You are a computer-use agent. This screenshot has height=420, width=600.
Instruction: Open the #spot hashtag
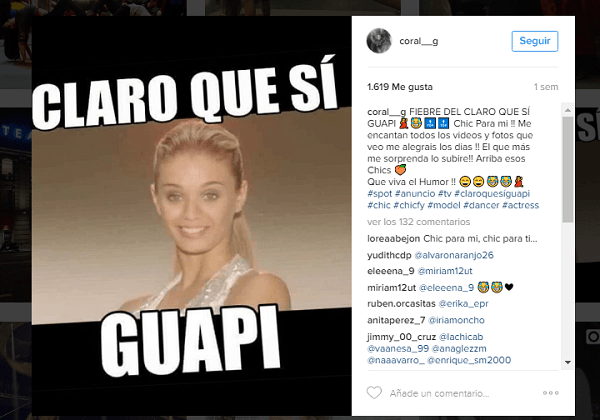(380, 194)
